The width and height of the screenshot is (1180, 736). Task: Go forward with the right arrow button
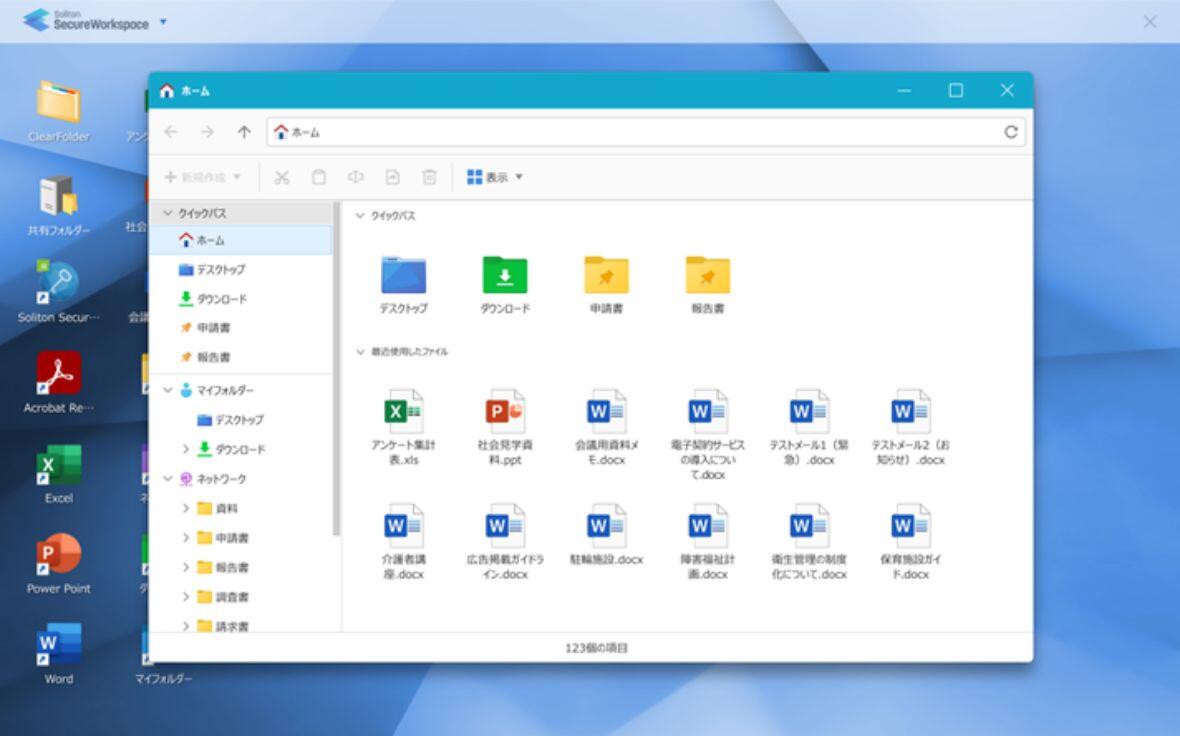pyautogui.click(x=207, y=132)
